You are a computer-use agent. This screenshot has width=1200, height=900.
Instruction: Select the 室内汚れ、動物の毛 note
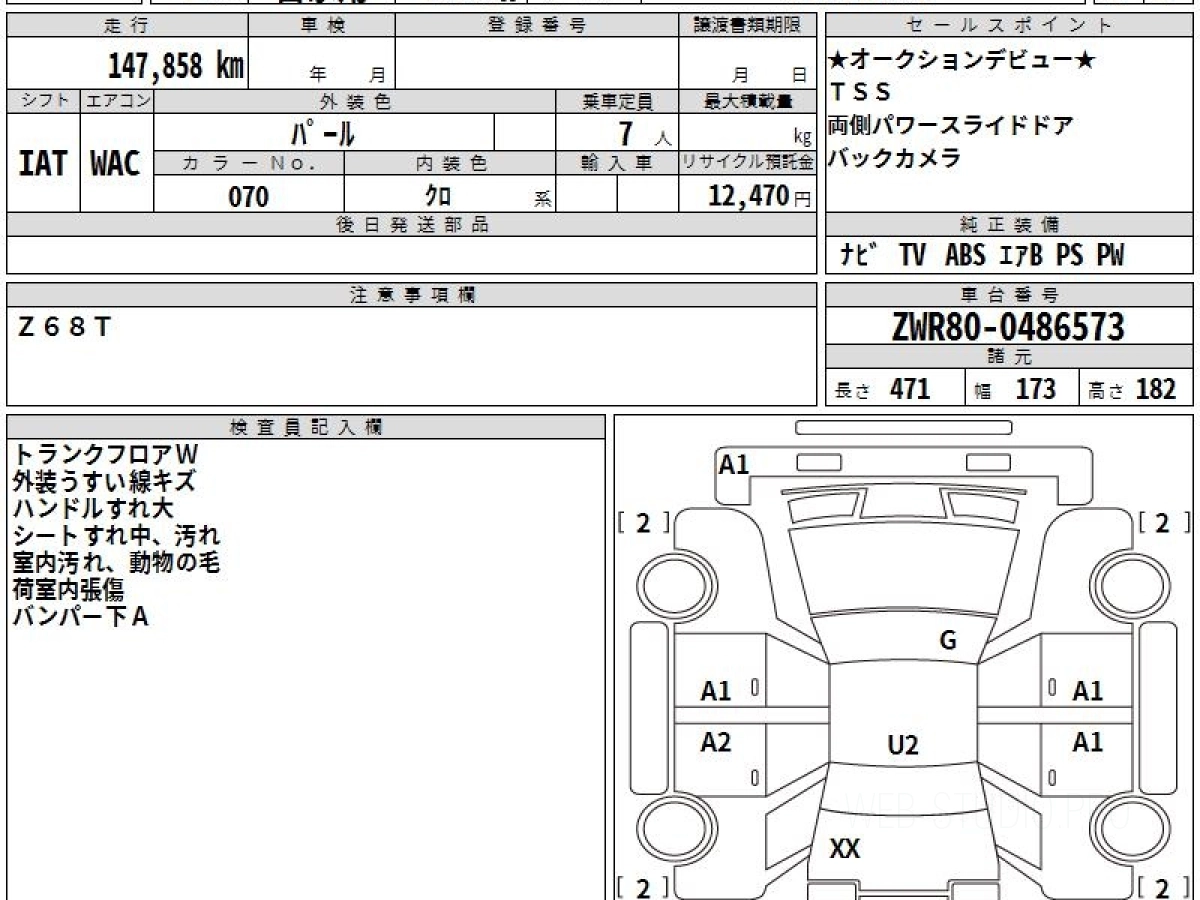[116, 563]
